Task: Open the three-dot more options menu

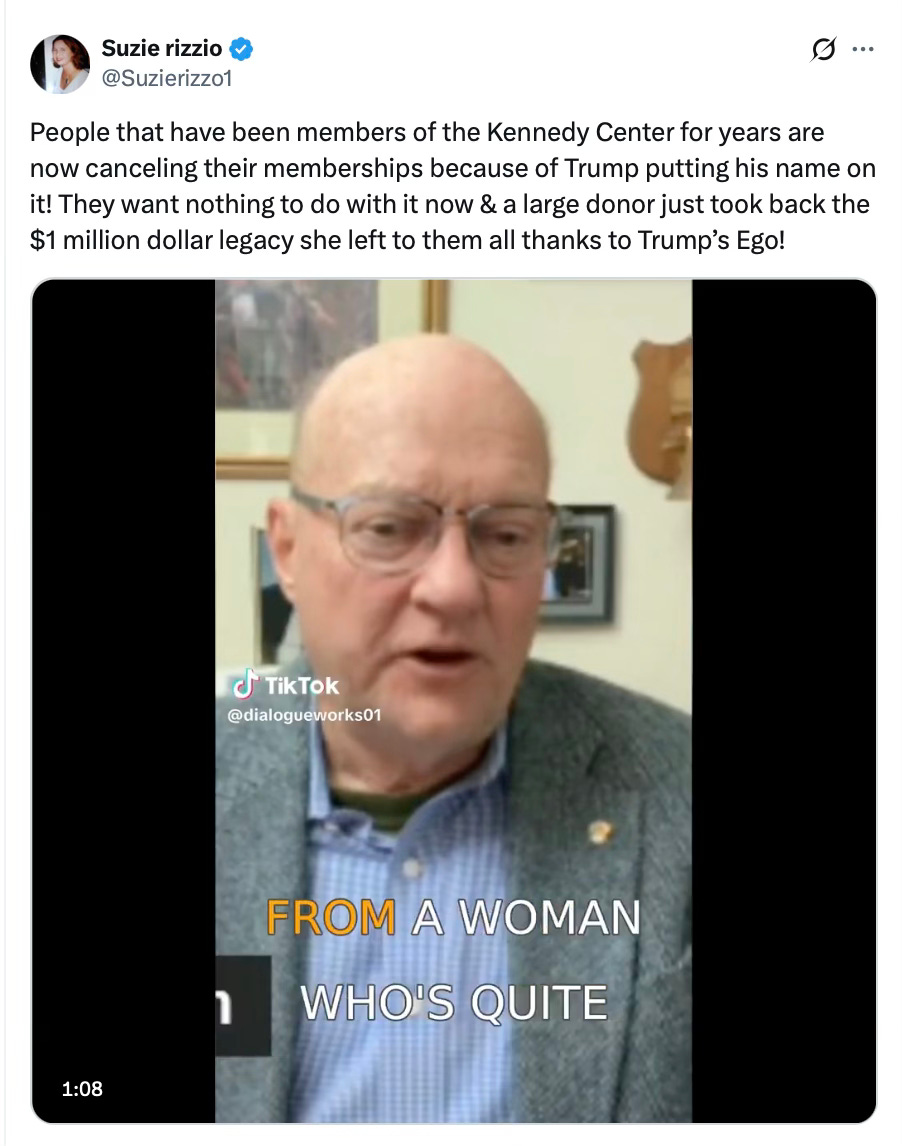Action: (x=863, y=50)
